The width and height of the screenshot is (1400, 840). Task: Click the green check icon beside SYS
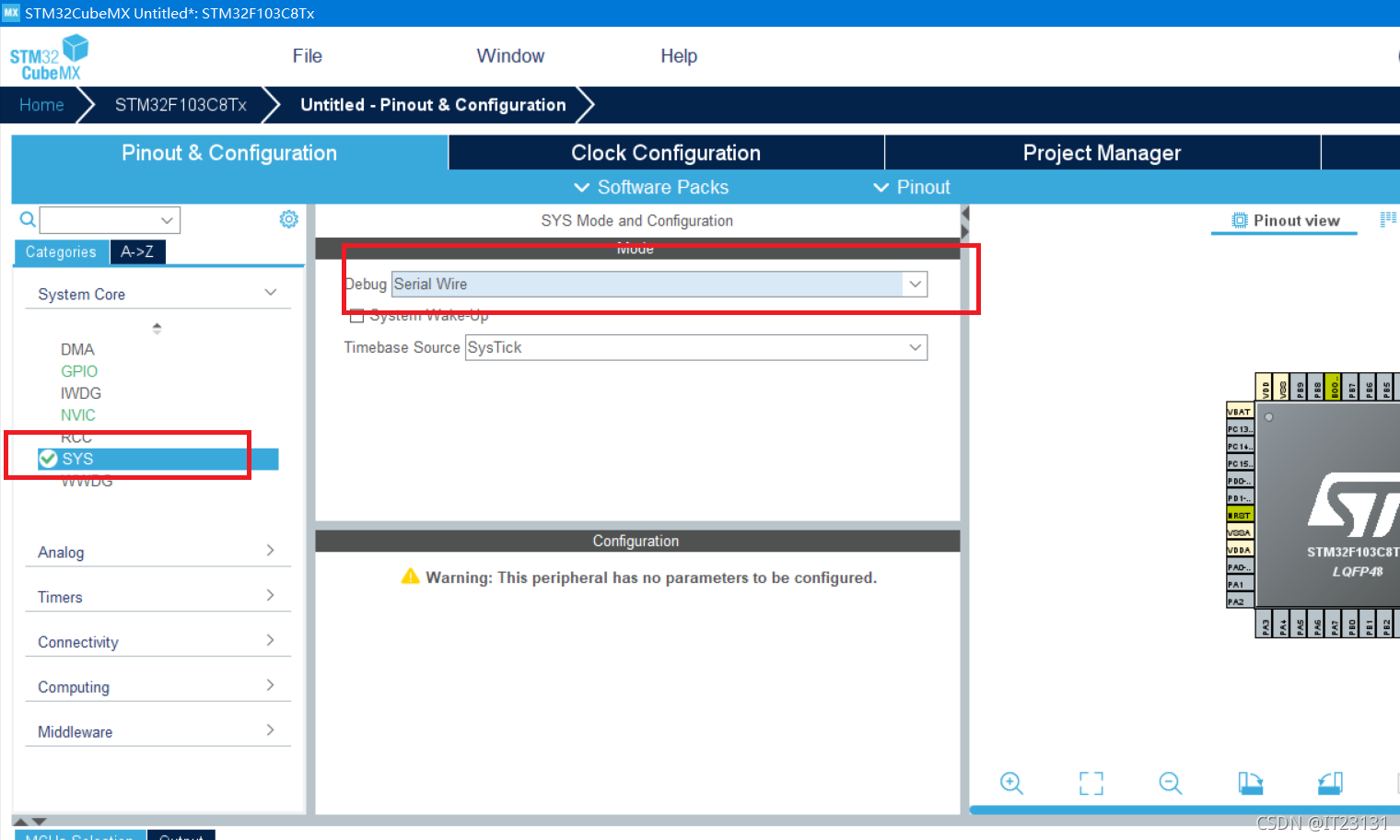[49, 459]
